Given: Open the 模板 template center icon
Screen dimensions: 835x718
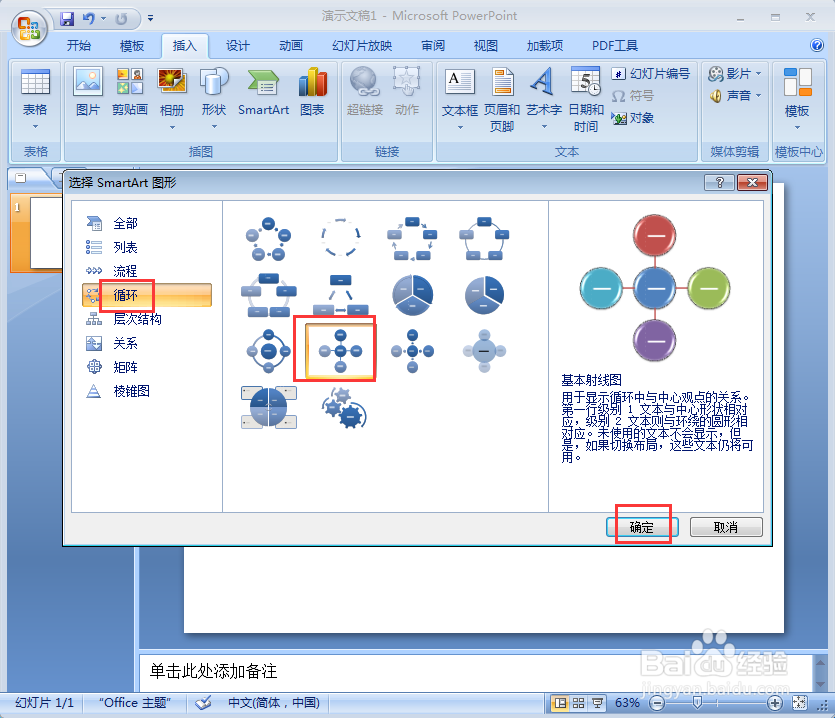Looking at the screenshot, I should click(x=797, y=92).
